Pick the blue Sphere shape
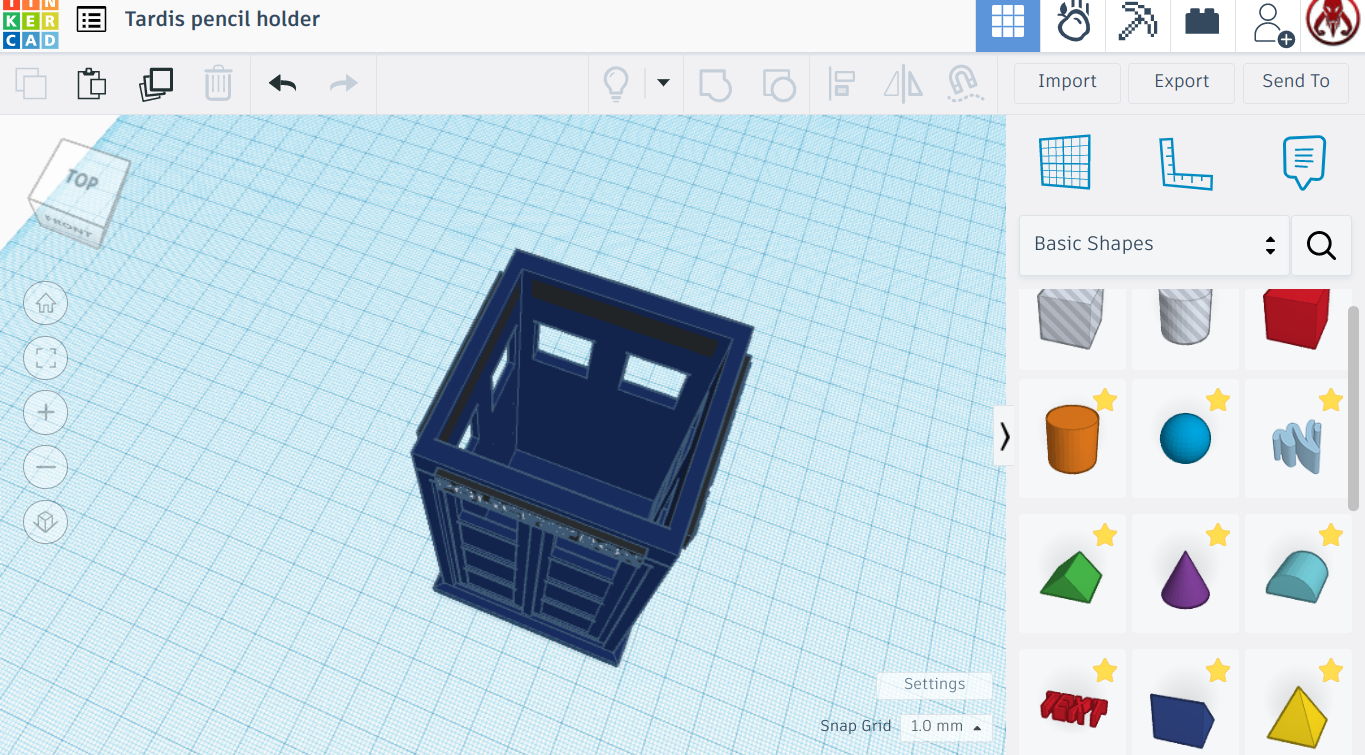Image resolution: width=1365 pixels, height=755 pixels. pyautogui.click(x=1185, y=439)
